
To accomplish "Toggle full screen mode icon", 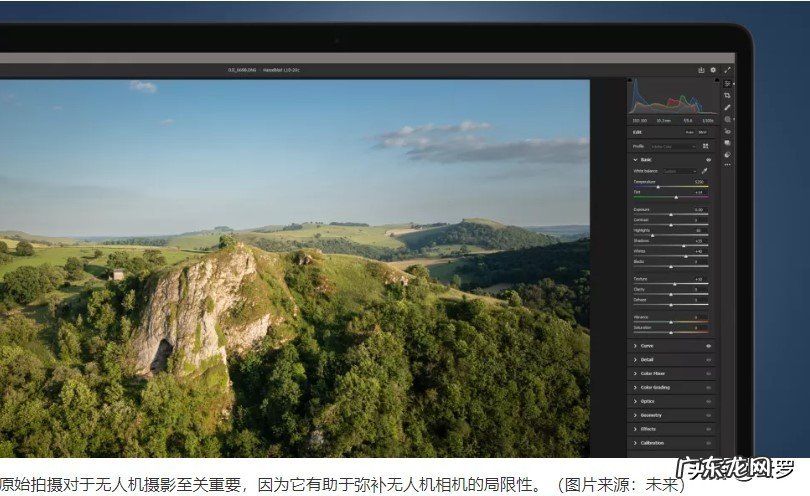I will tap(727, 70).
